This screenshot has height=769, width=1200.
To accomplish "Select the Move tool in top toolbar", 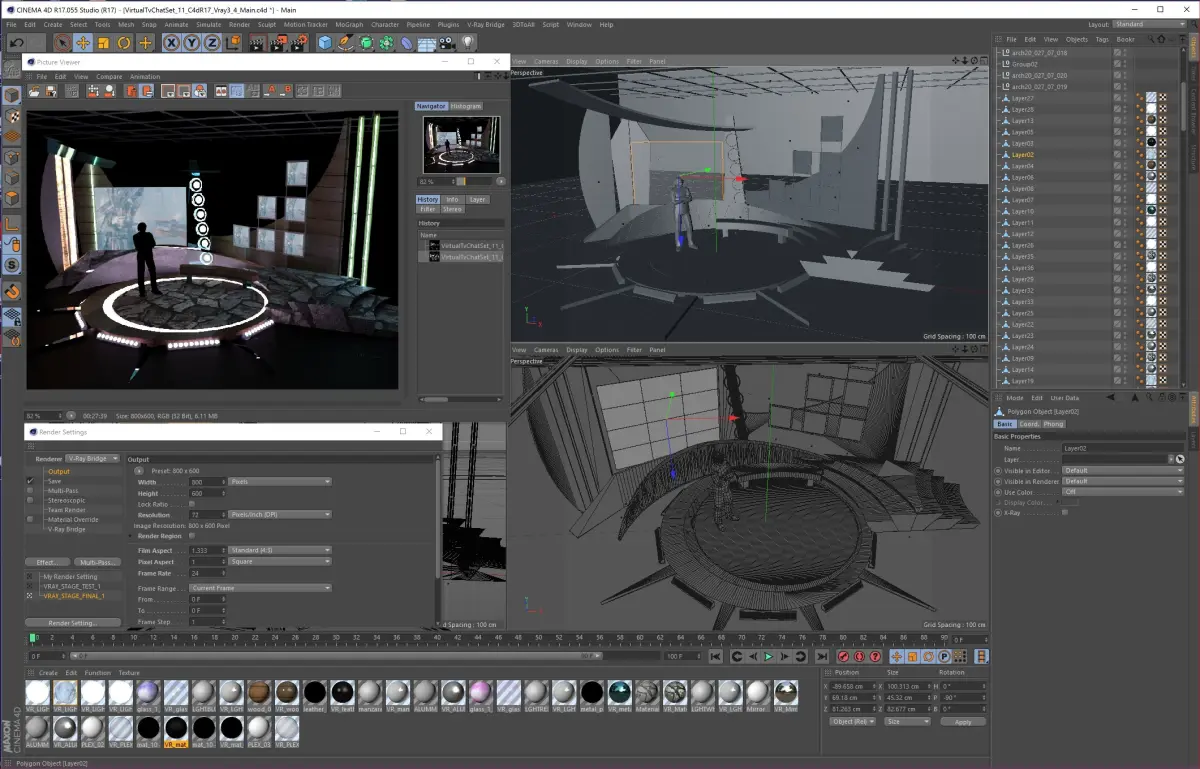I will 83,43.
